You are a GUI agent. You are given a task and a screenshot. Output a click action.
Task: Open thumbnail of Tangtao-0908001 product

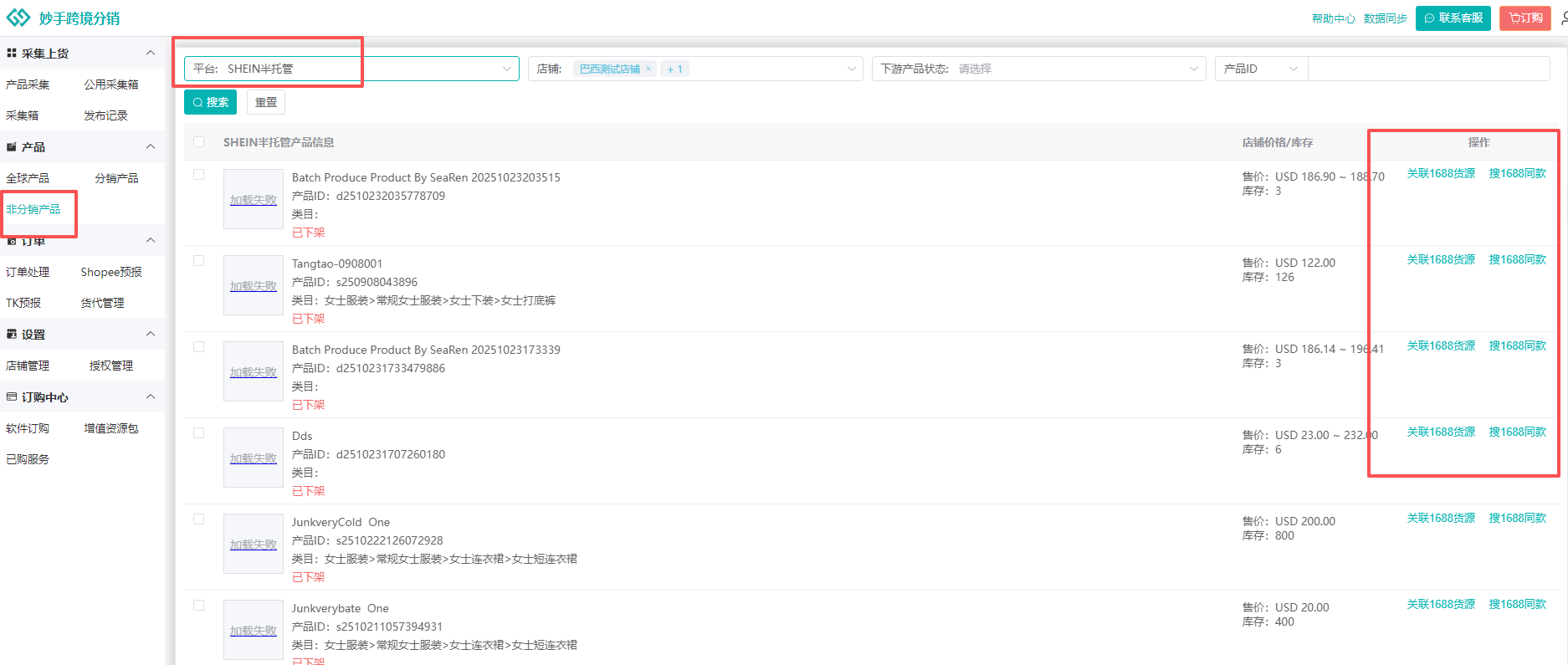(254, 285)
